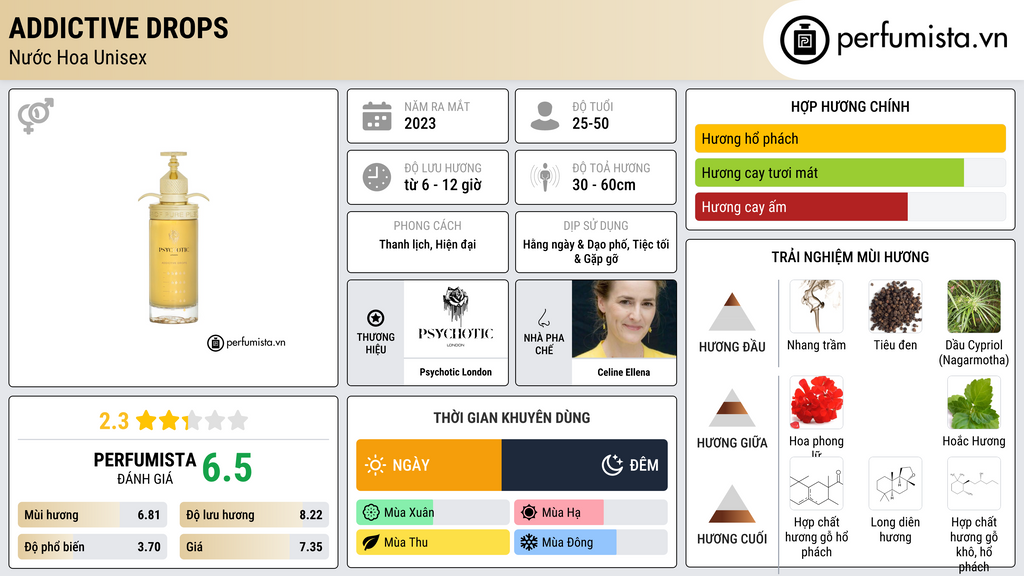Click the perfumista.vn site name

tap(922, 38)
